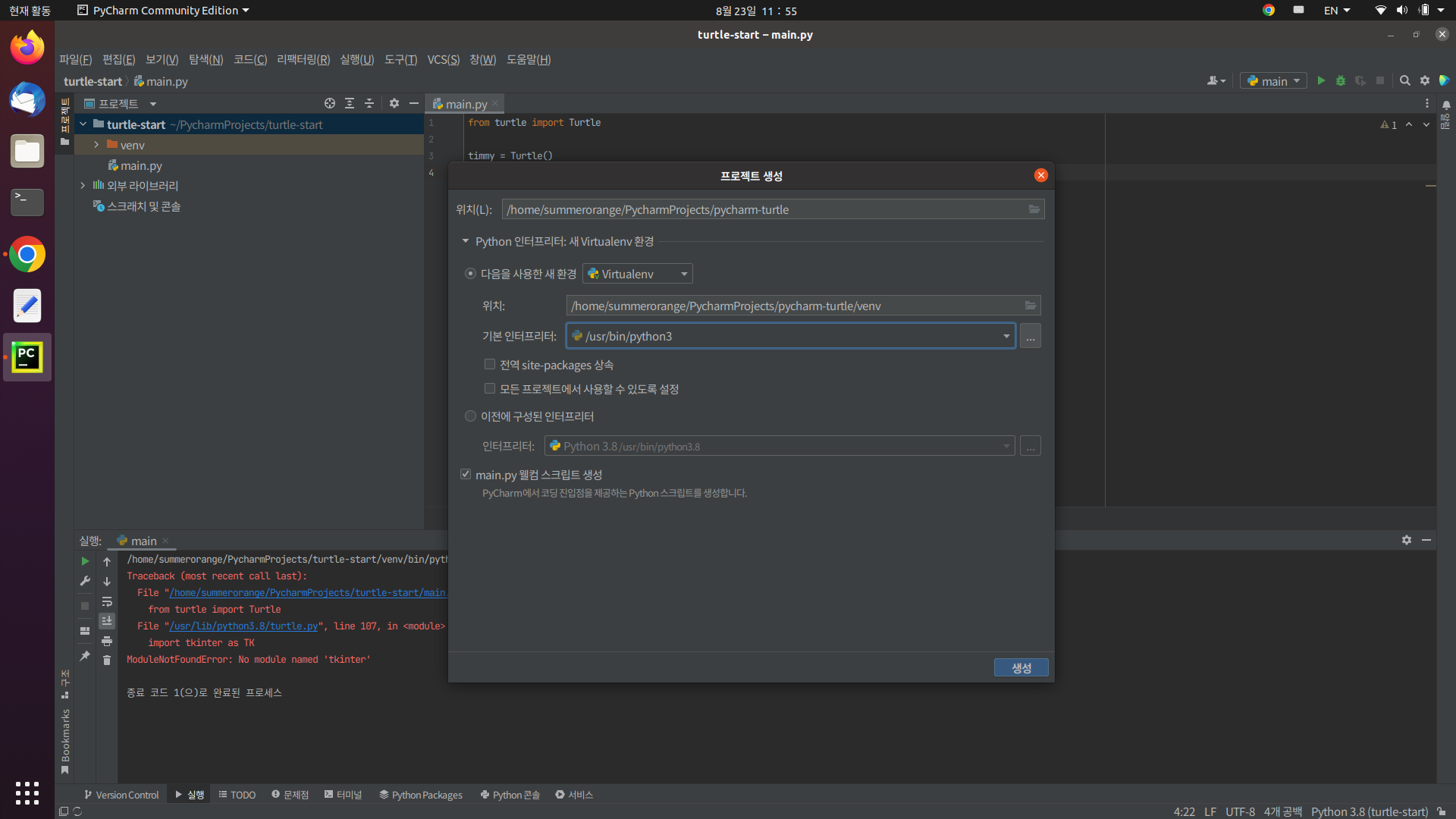Soft-wrap console text with the wrap icon
This screenshot has height=819, width=1456.
pos(107,602)
